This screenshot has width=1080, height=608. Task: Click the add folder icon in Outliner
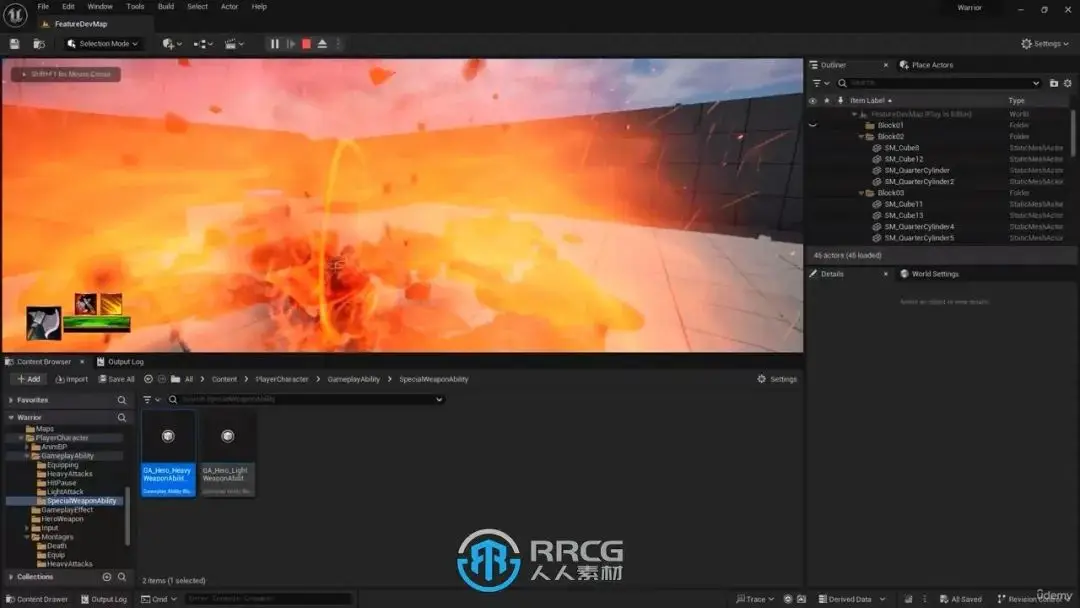point(1053,83)
